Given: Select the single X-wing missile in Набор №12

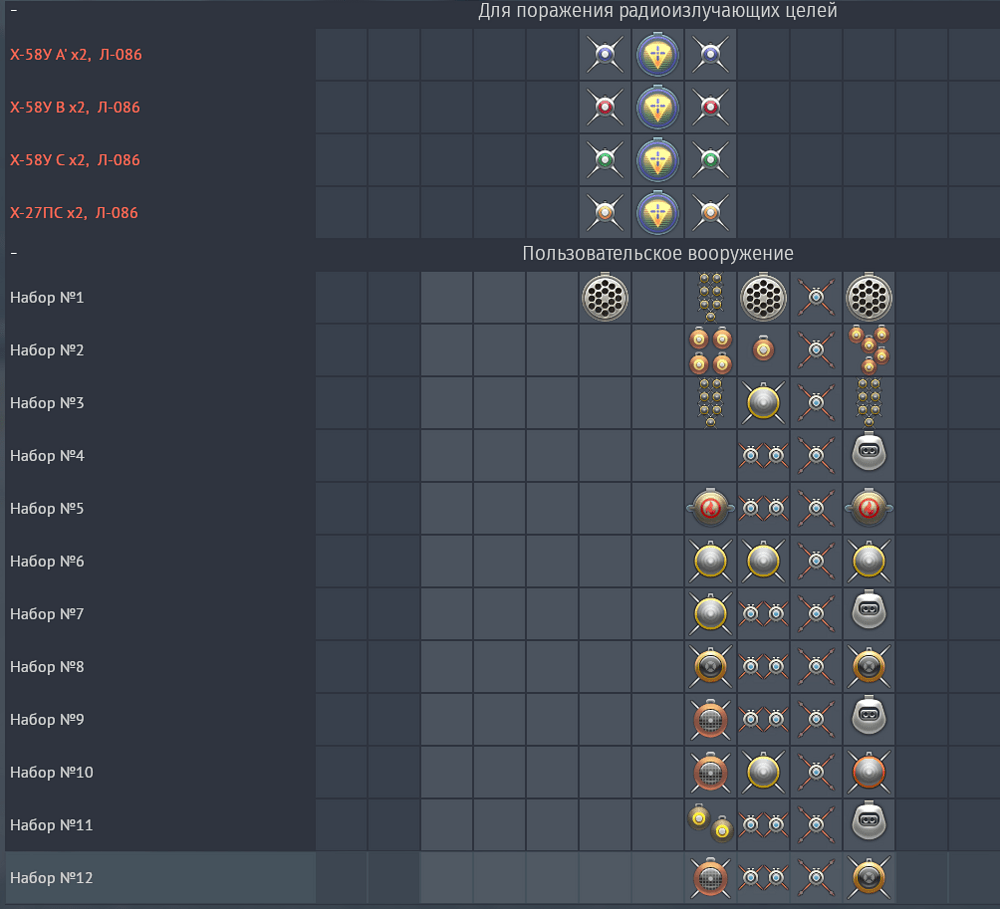Looking at the screenshot, I should [x=816, y=878].
